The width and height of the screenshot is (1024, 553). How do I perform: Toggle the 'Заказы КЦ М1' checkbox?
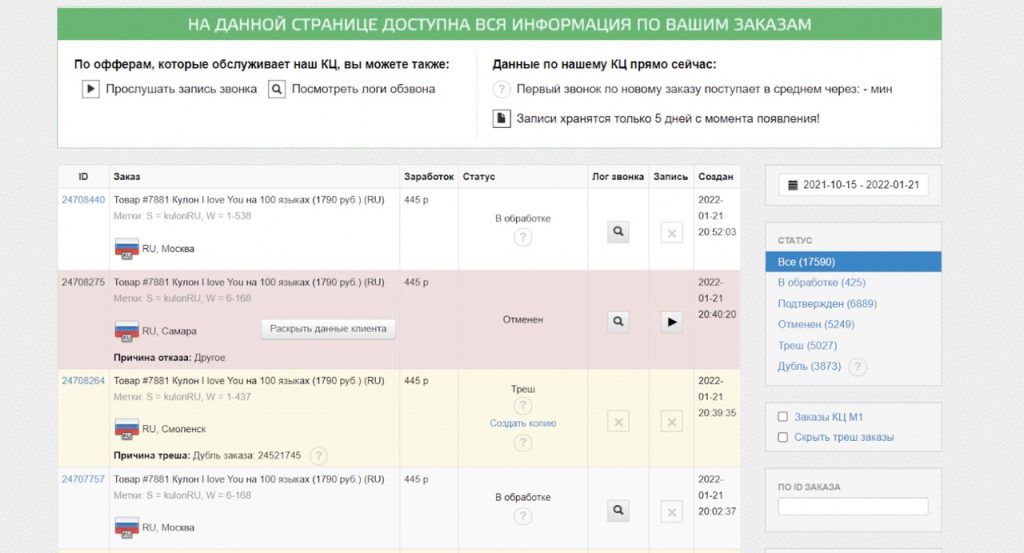click(782, 417)
